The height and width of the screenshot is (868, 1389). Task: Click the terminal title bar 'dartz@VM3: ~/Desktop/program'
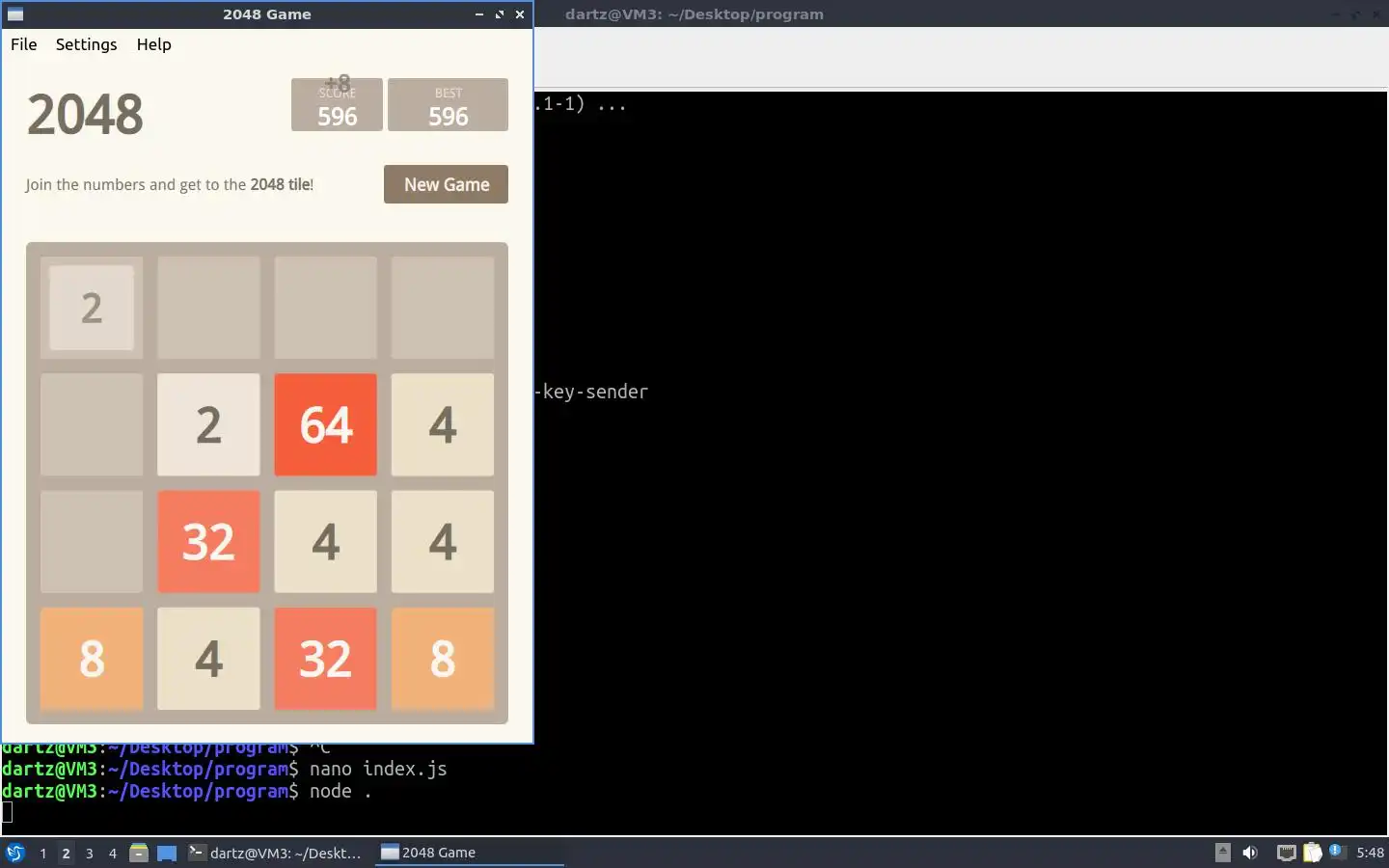click(694, 14)
